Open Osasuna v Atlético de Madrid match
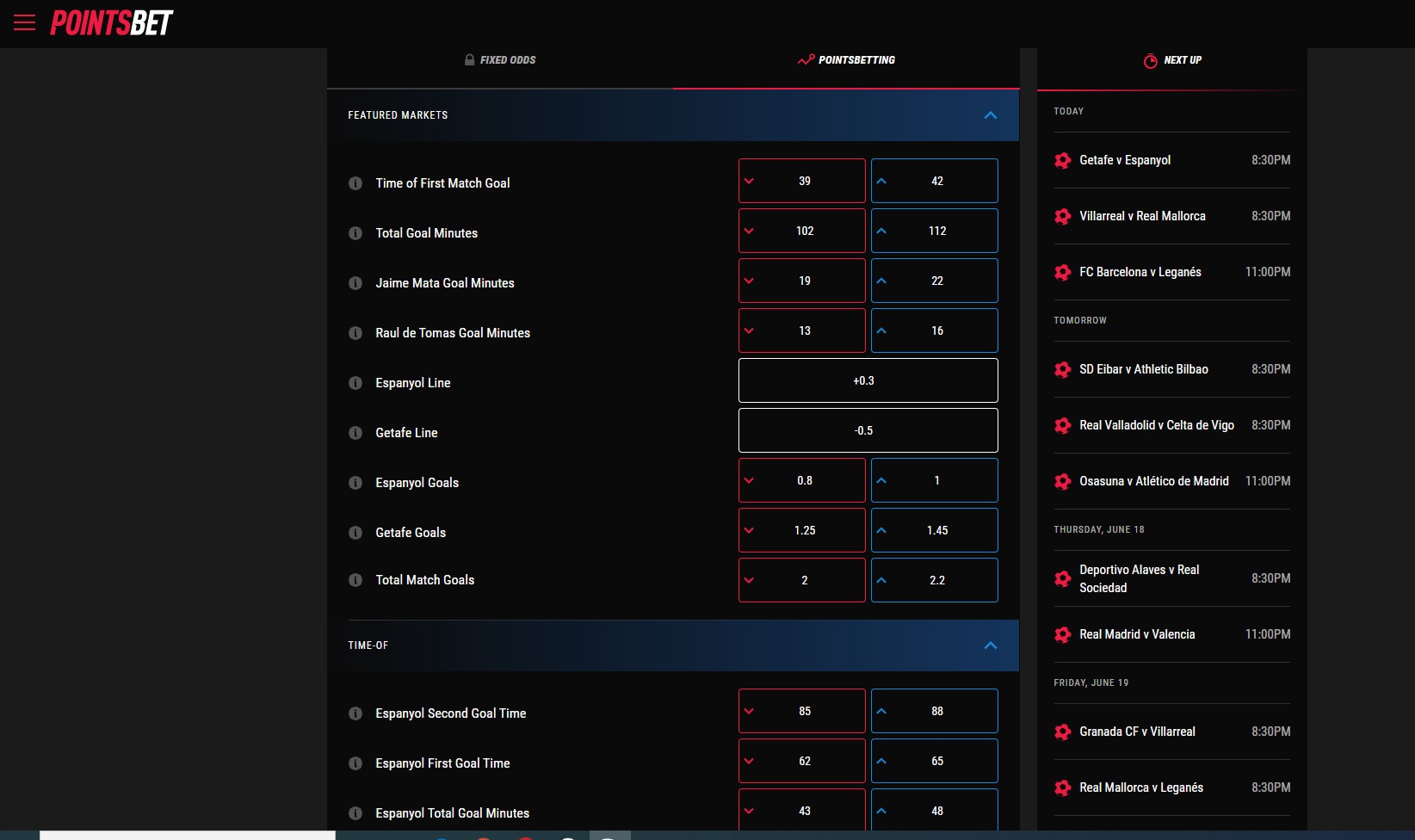This screenshot has width=1415, height=840. coord(1172,481)
